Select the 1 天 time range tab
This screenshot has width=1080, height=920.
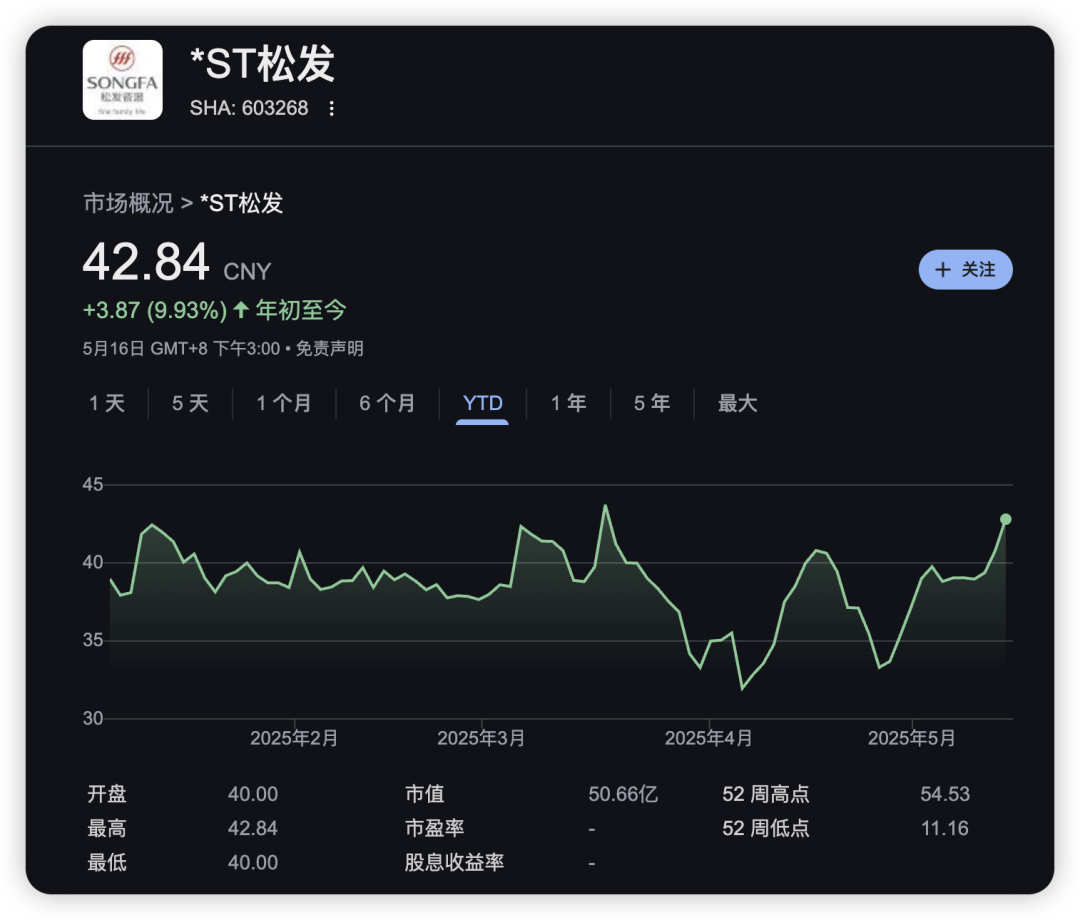(x=107, y=403)
